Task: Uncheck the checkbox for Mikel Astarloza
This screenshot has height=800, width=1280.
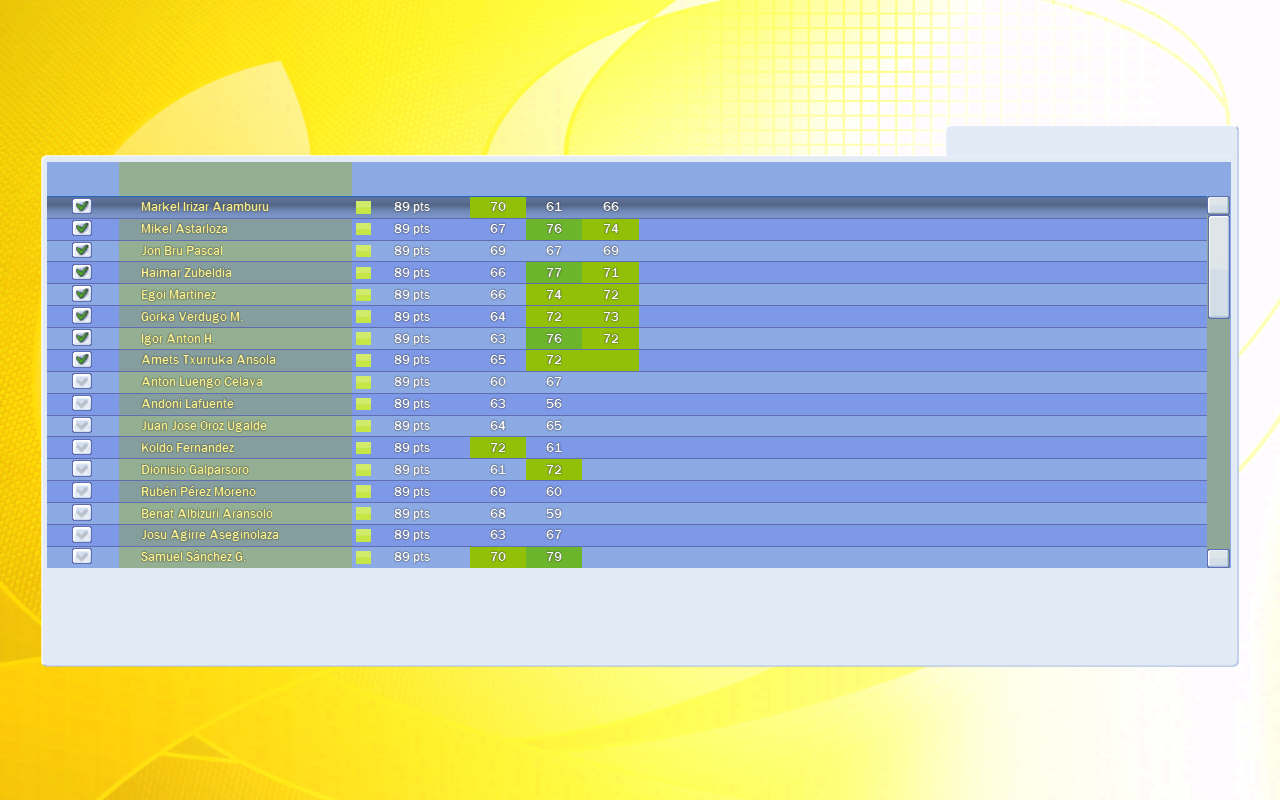Action: (x=82, y=228)
